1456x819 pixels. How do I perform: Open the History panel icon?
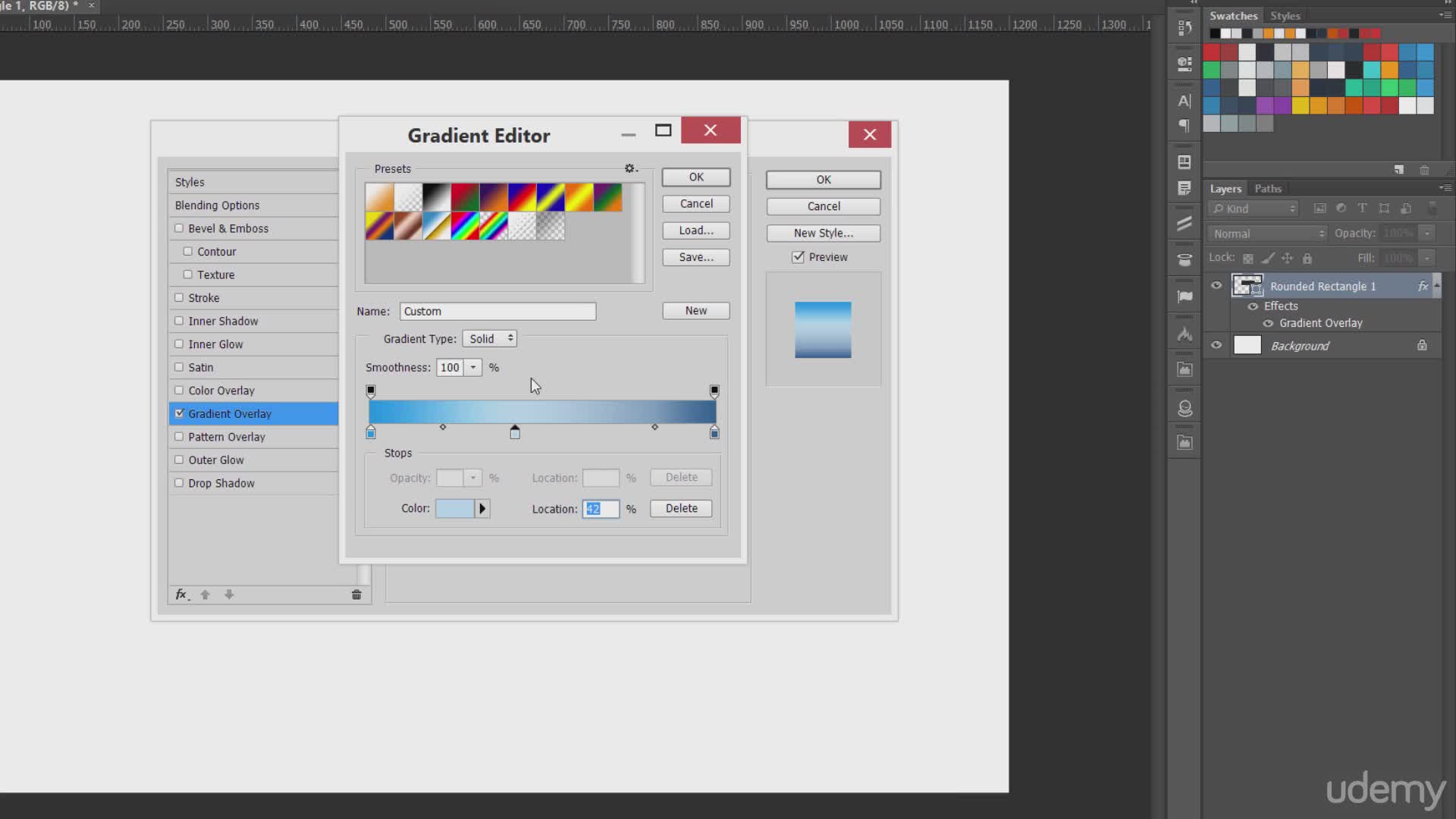(1185, 28)
